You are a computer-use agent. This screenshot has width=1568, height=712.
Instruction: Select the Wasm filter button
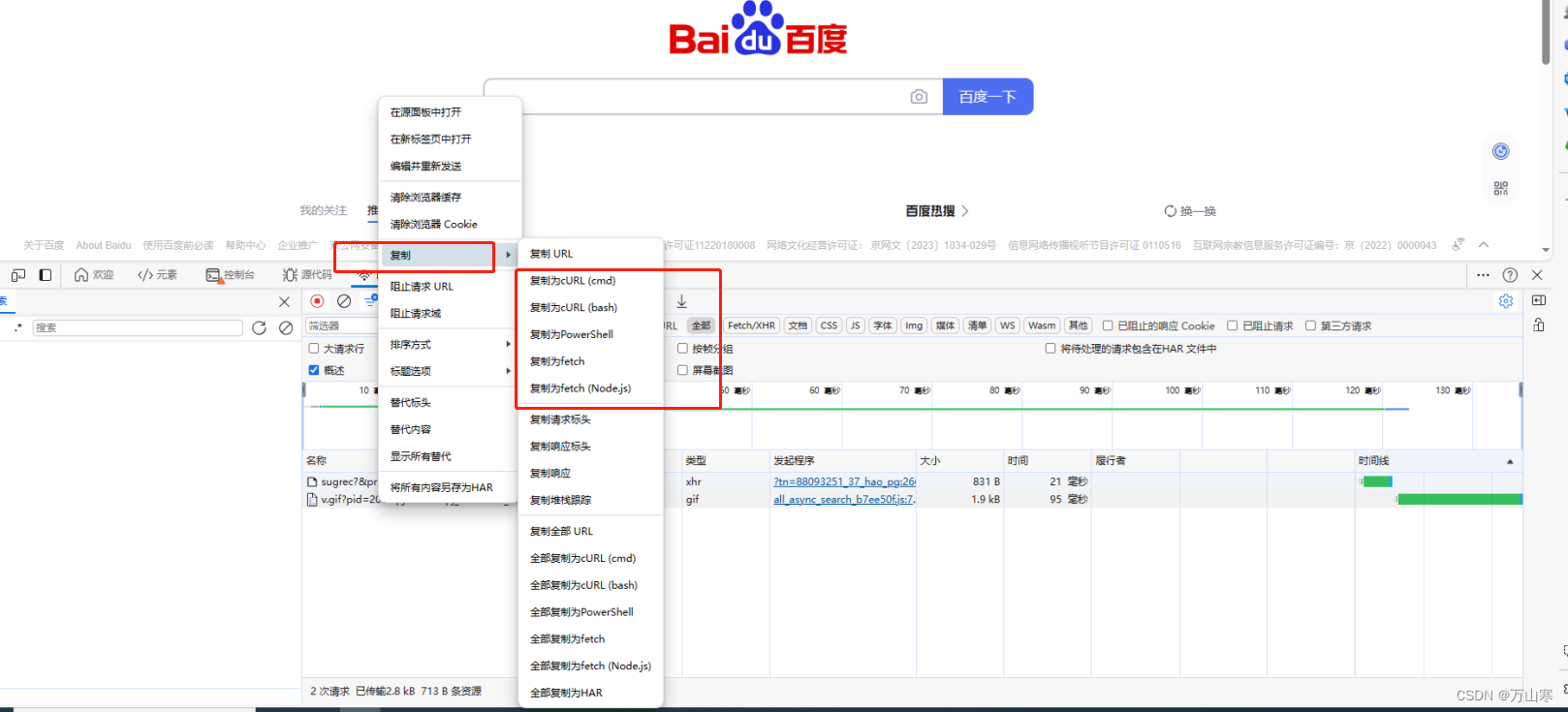pyautogui.click(x=1042, y=325)
